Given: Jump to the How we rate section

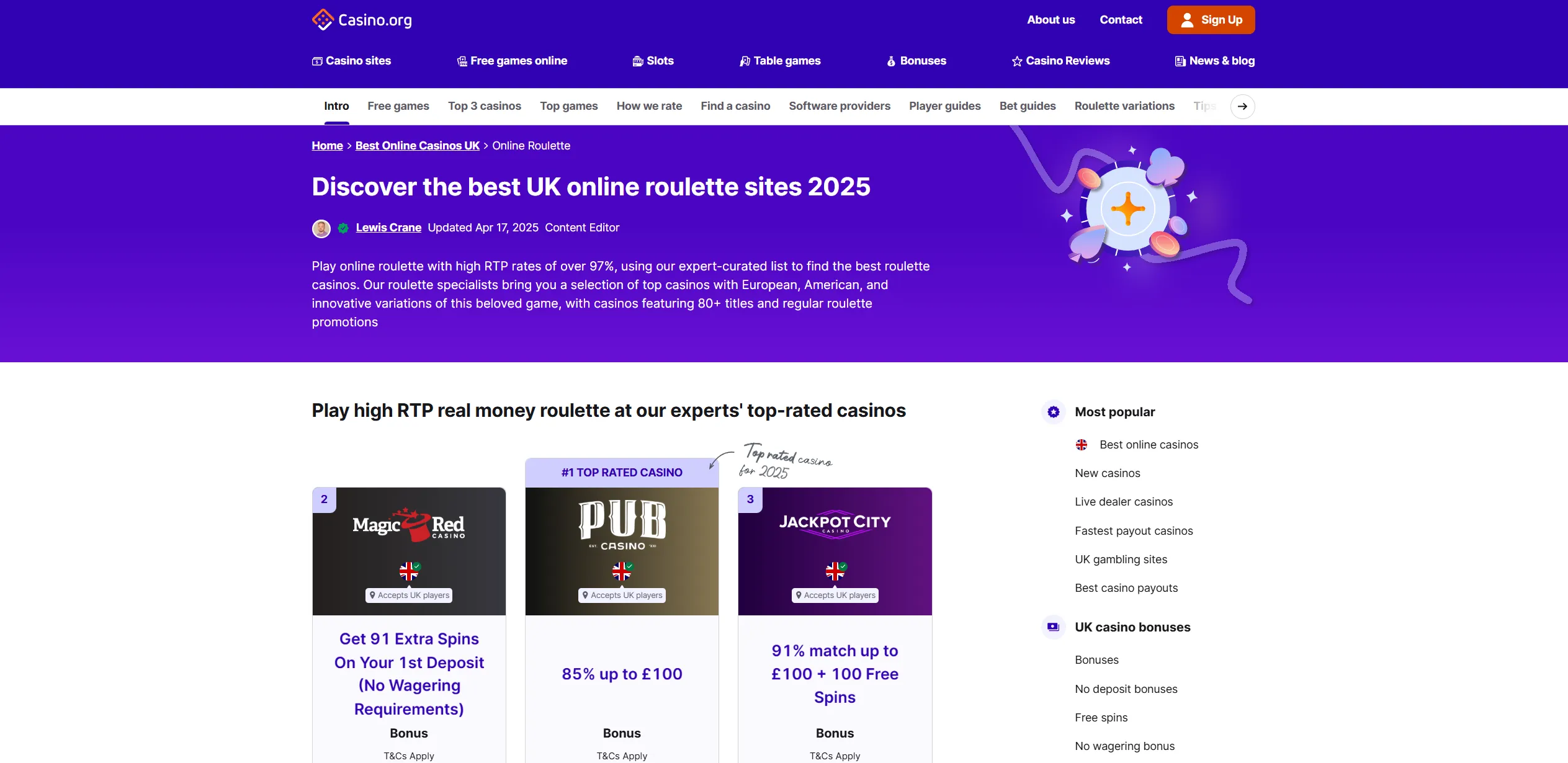Looking at the screenshot, I should click(x=649, y=106).
